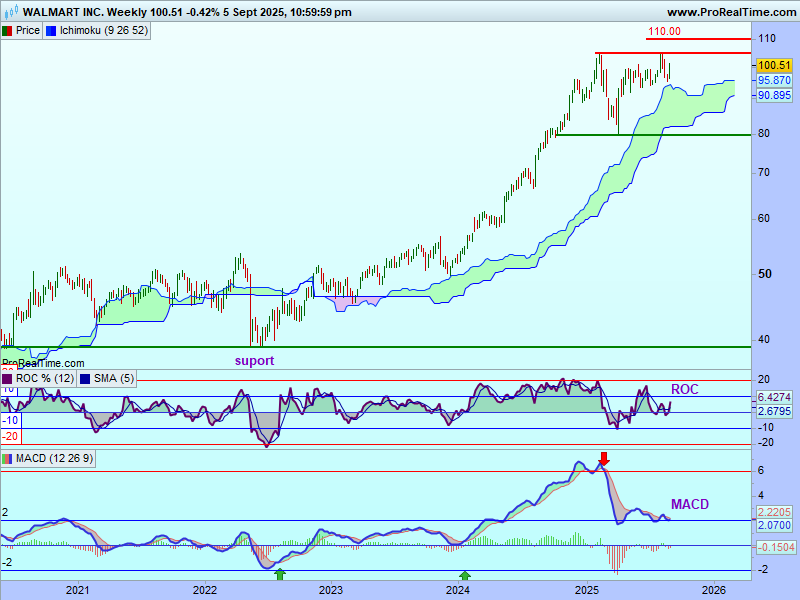Click the green up arrow near 2024
Viewport: 800px width, 600px height.
[x=464, y=576]
